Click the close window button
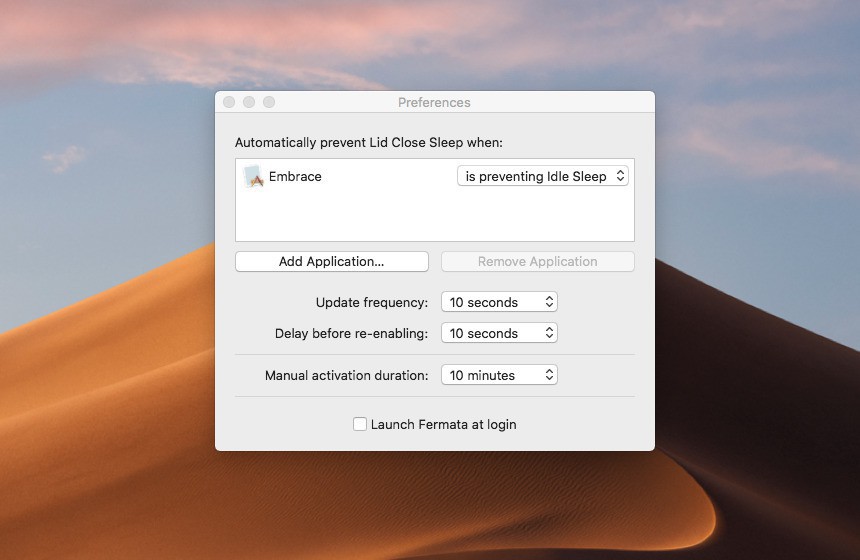The width and height of the screenshot is (860, 560). [x=229, y=102]
